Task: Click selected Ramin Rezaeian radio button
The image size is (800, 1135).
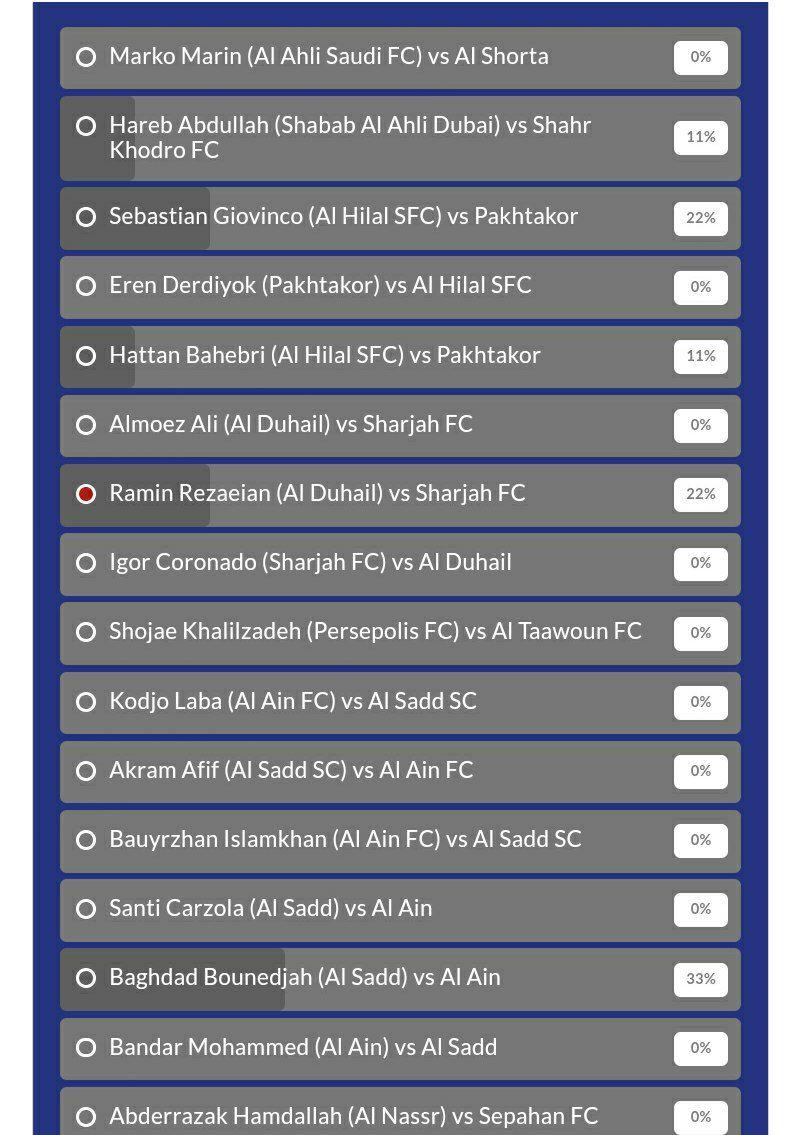Action: click(x=87, y=494)
